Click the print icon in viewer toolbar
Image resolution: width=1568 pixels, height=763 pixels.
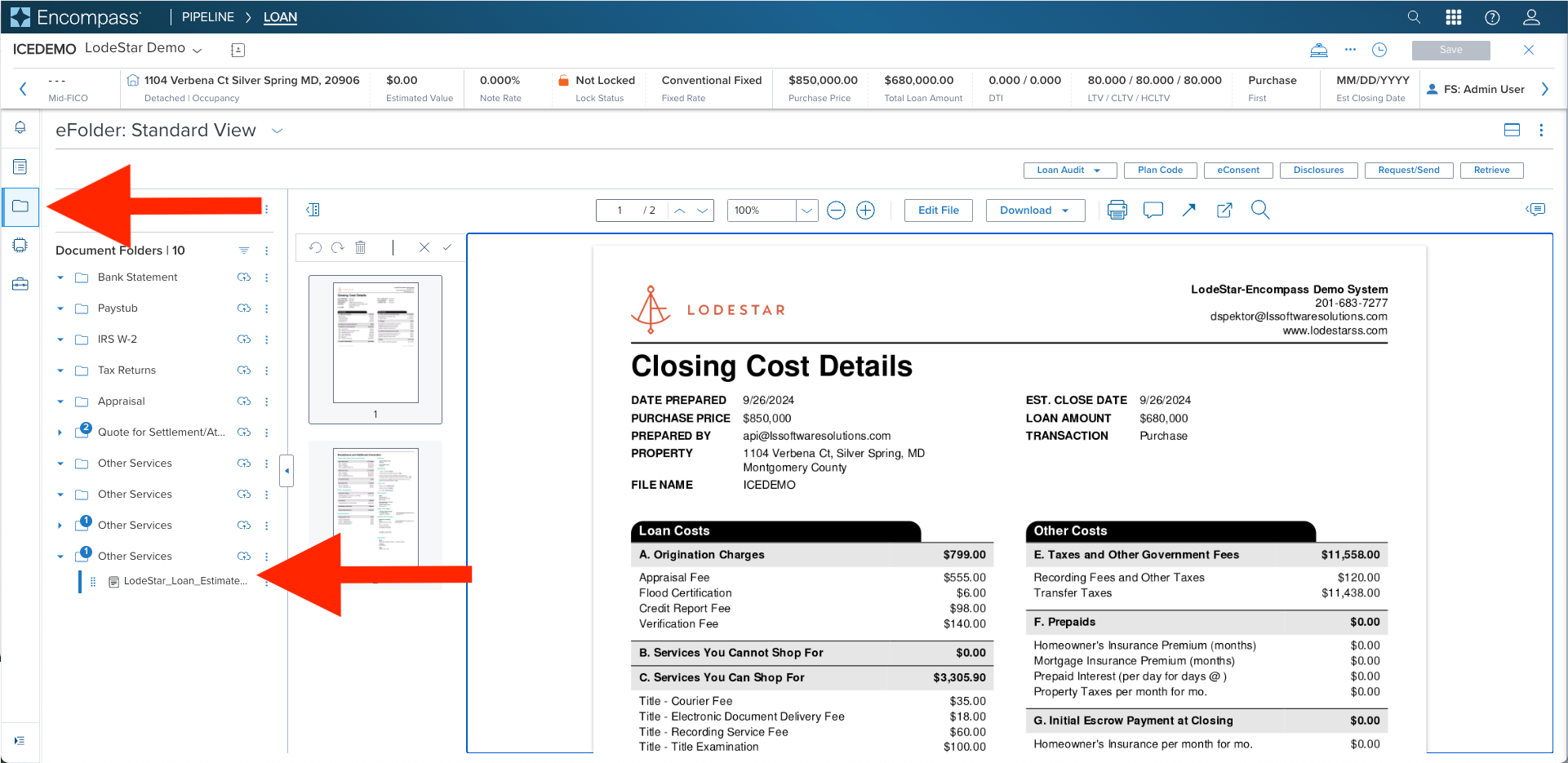1117,211
